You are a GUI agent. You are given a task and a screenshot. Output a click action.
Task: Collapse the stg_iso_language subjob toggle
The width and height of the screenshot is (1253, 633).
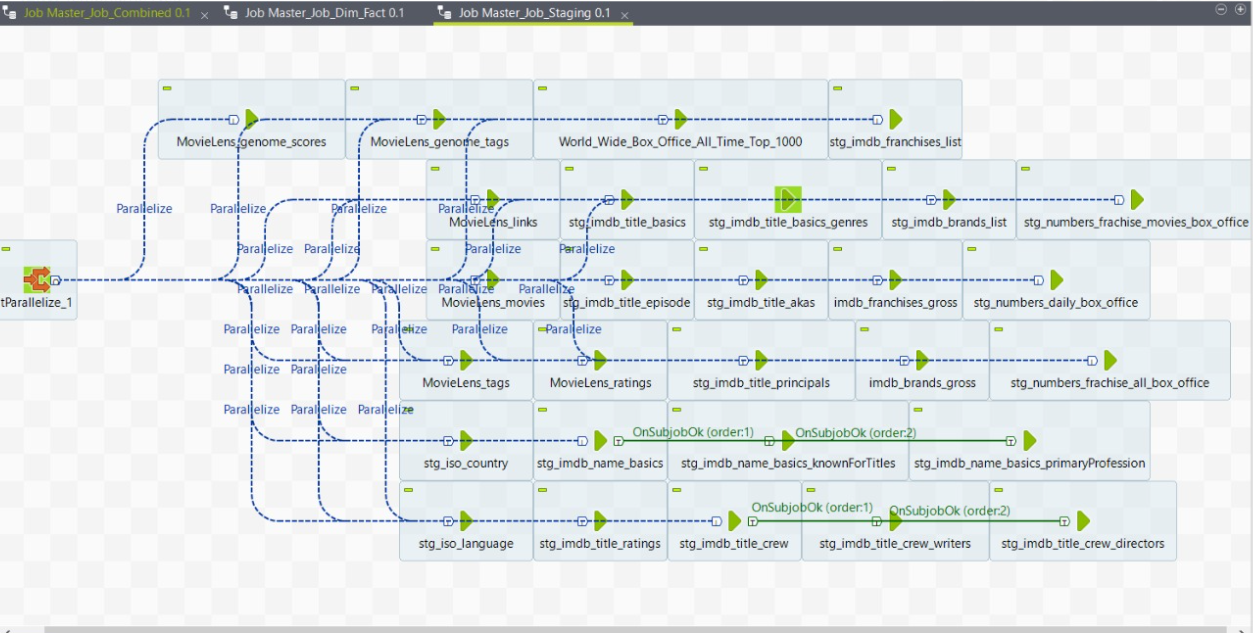coord(406,488)
